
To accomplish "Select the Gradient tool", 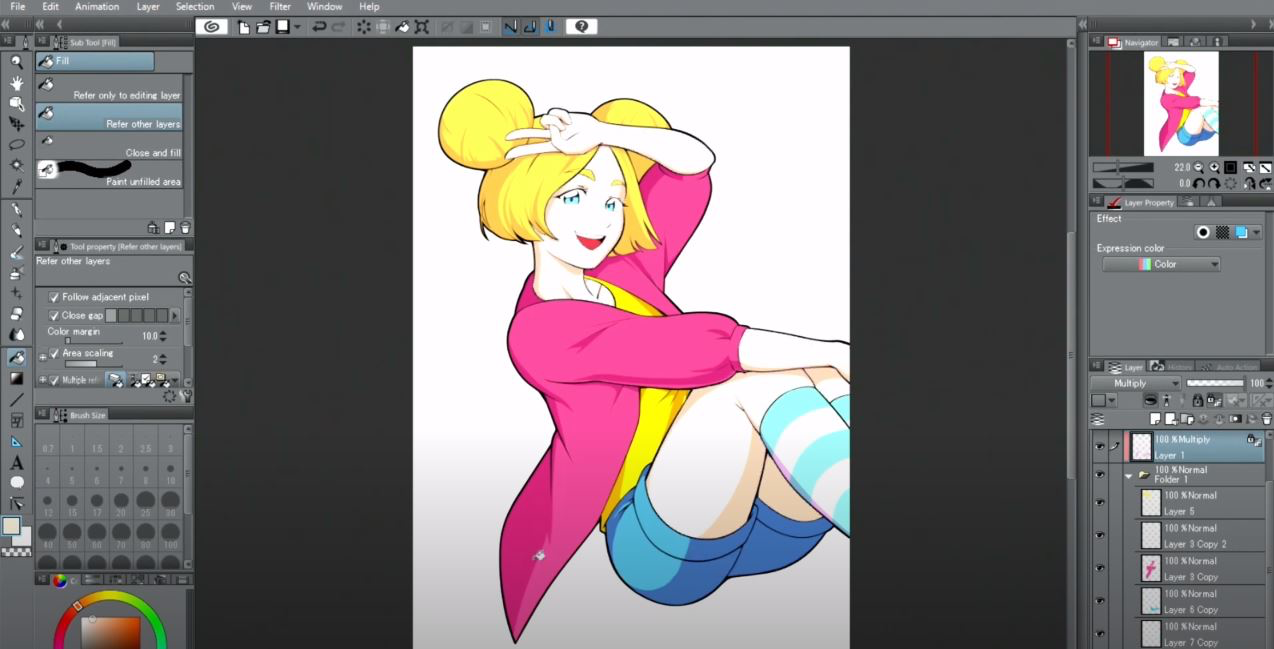I will pos(16,377).
